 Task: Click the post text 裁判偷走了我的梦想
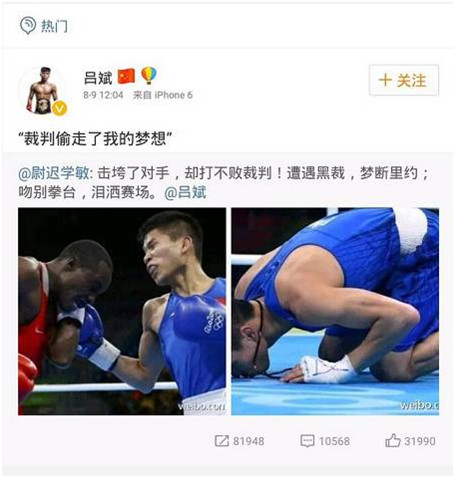click(x=95, y=139)
